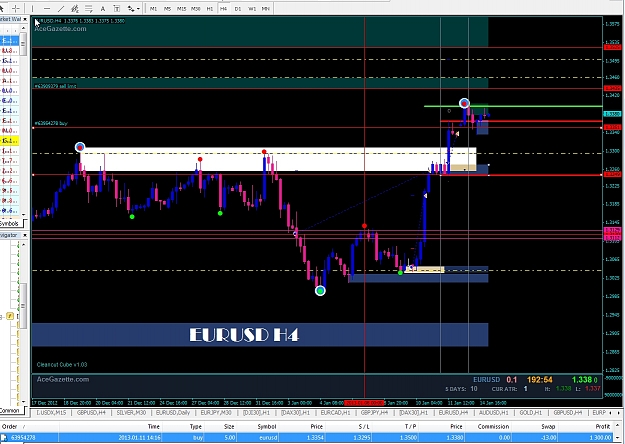This screenshot has height=444, width=625.
Task: Select the equidistant channel tool
Action: click(75, 8)
